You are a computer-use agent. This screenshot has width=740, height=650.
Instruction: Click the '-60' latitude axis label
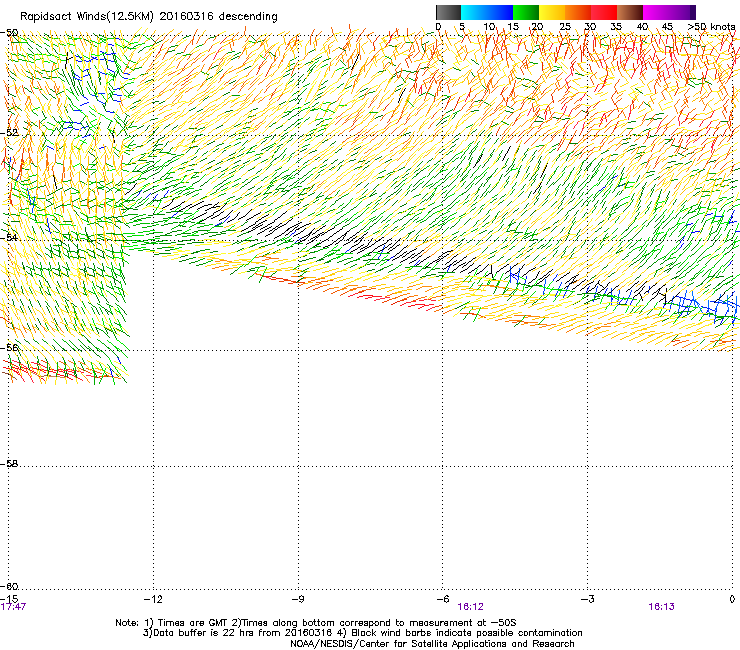10,586
